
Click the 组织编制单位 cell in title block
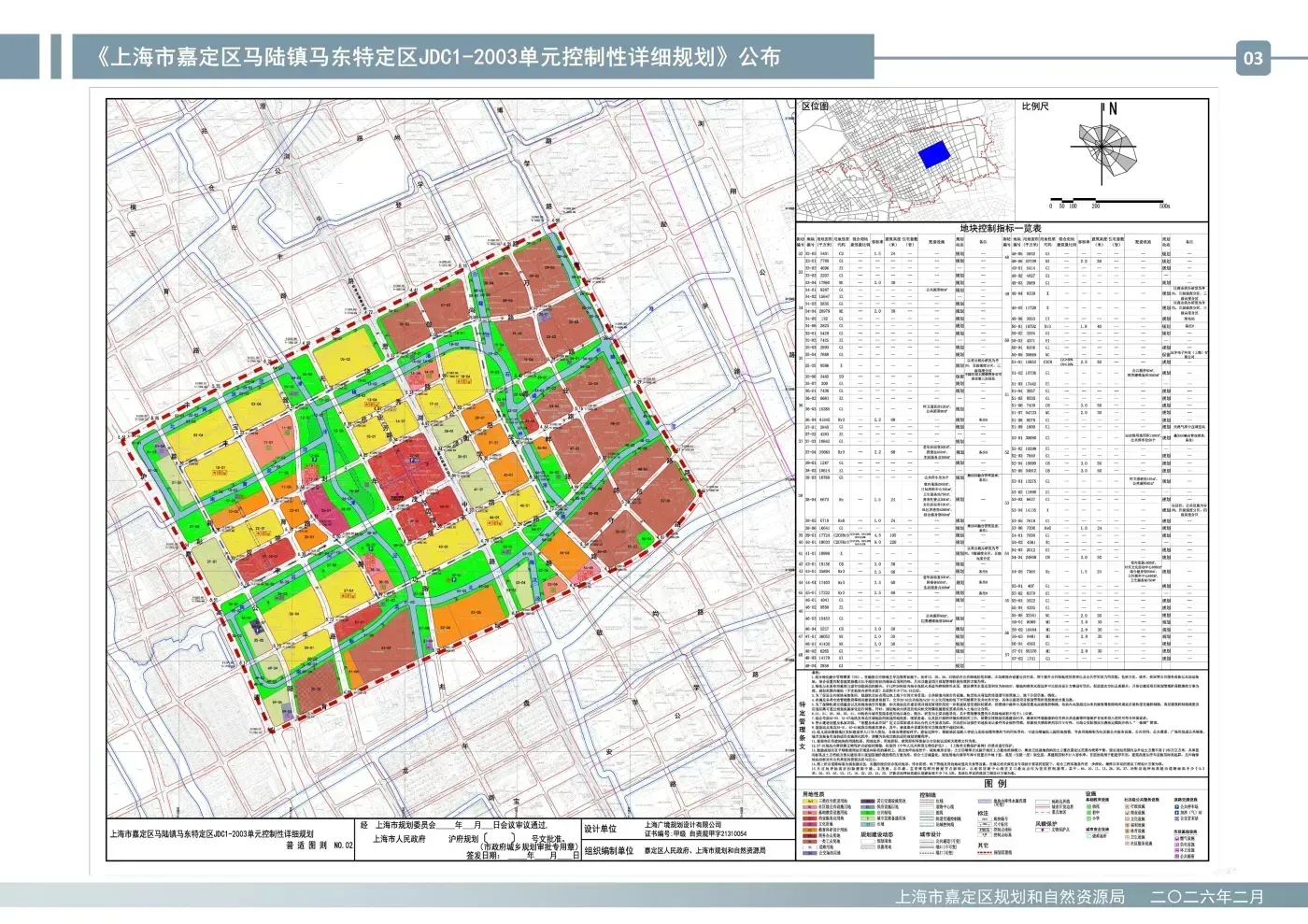[x=609, y=850]
